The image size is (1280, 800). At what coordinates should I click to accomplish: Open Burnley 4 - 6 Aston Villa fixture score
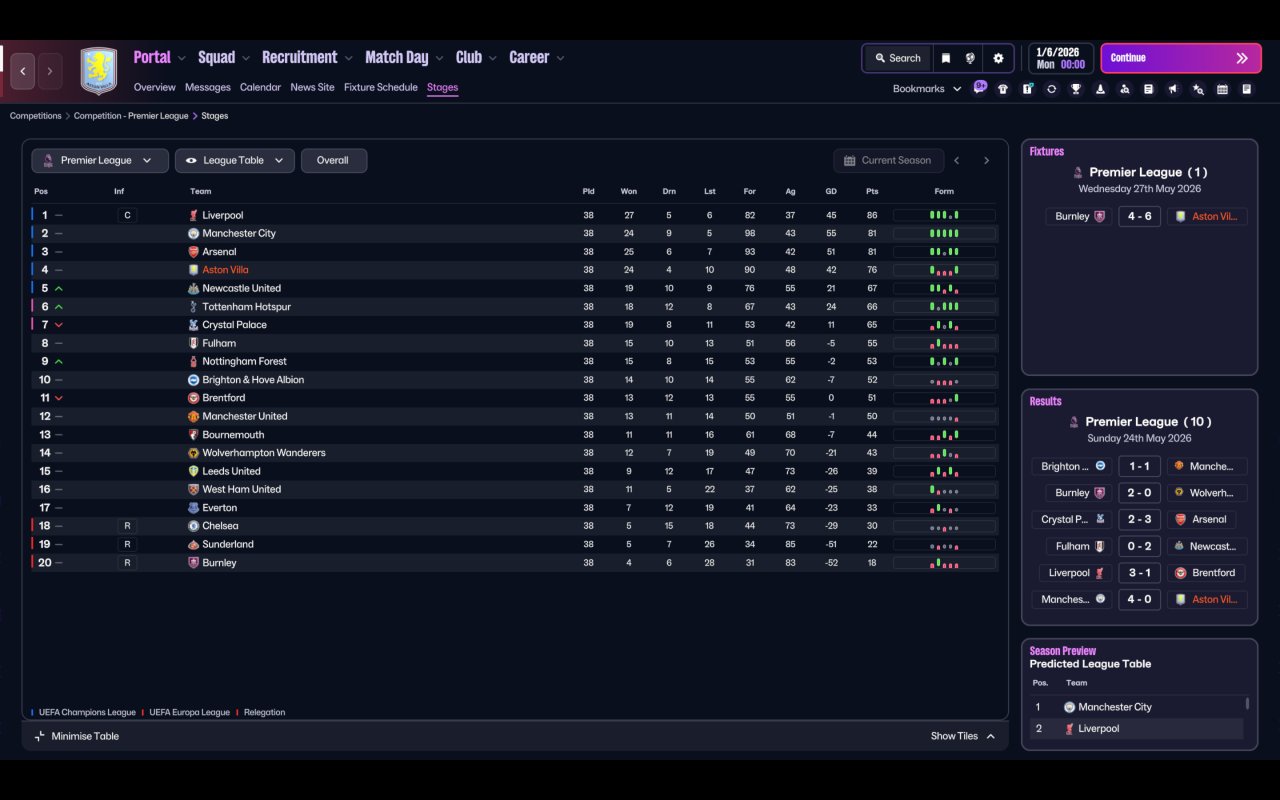pos(1139,216)
